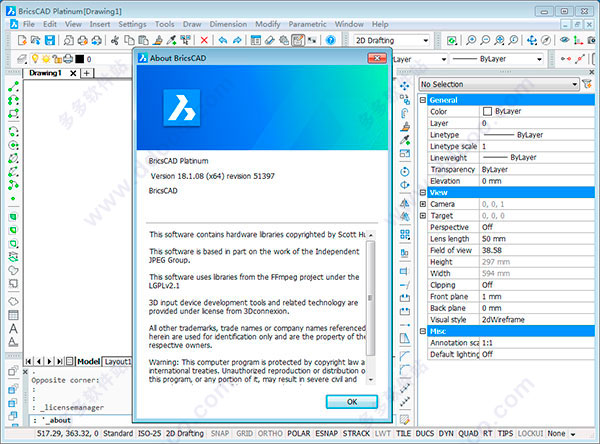The width and height of the screenshot is (600, 444).
Task: Click the Color ByLayer swatch in properties
Action: click(487, 111)
